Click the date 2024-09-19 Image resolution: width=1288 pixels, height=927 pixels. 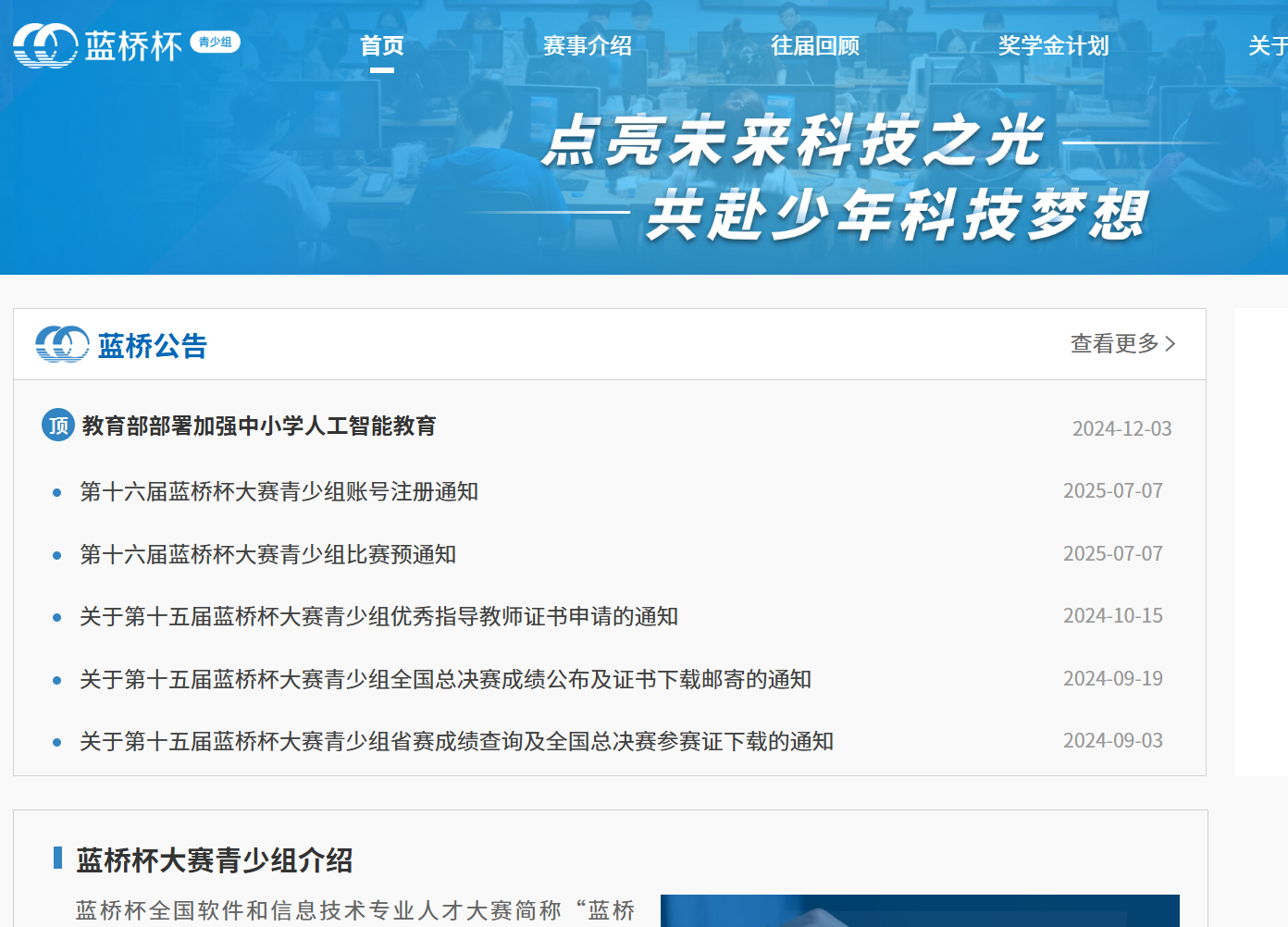point(1112,678)
